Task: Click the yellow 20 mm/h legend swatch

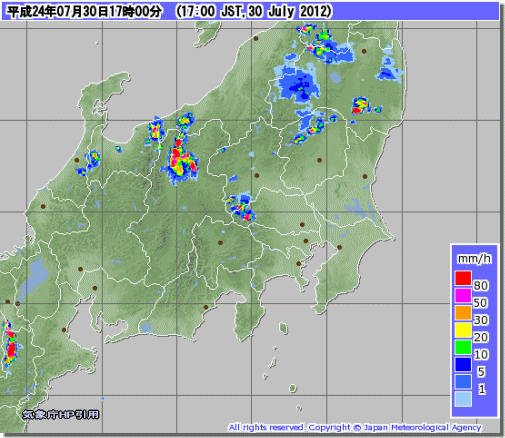Action: click(463, 330)
